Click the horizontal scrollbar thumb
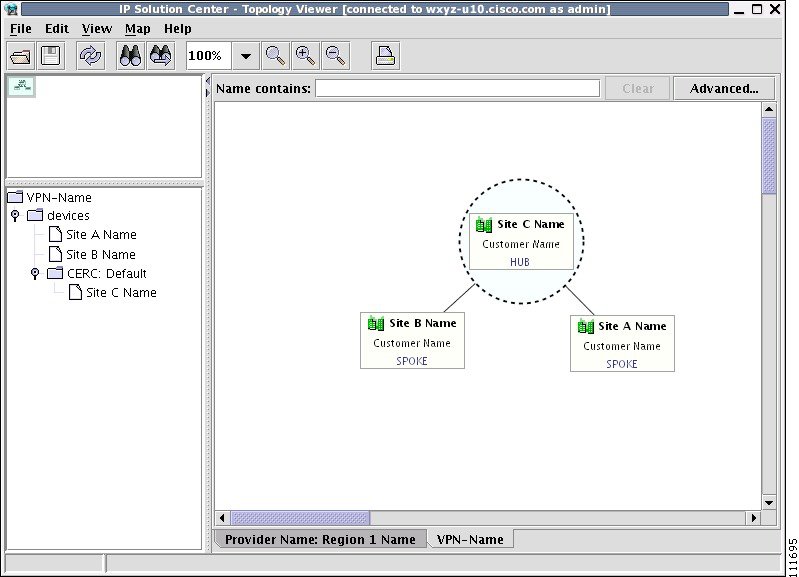 tap(300, 518)
